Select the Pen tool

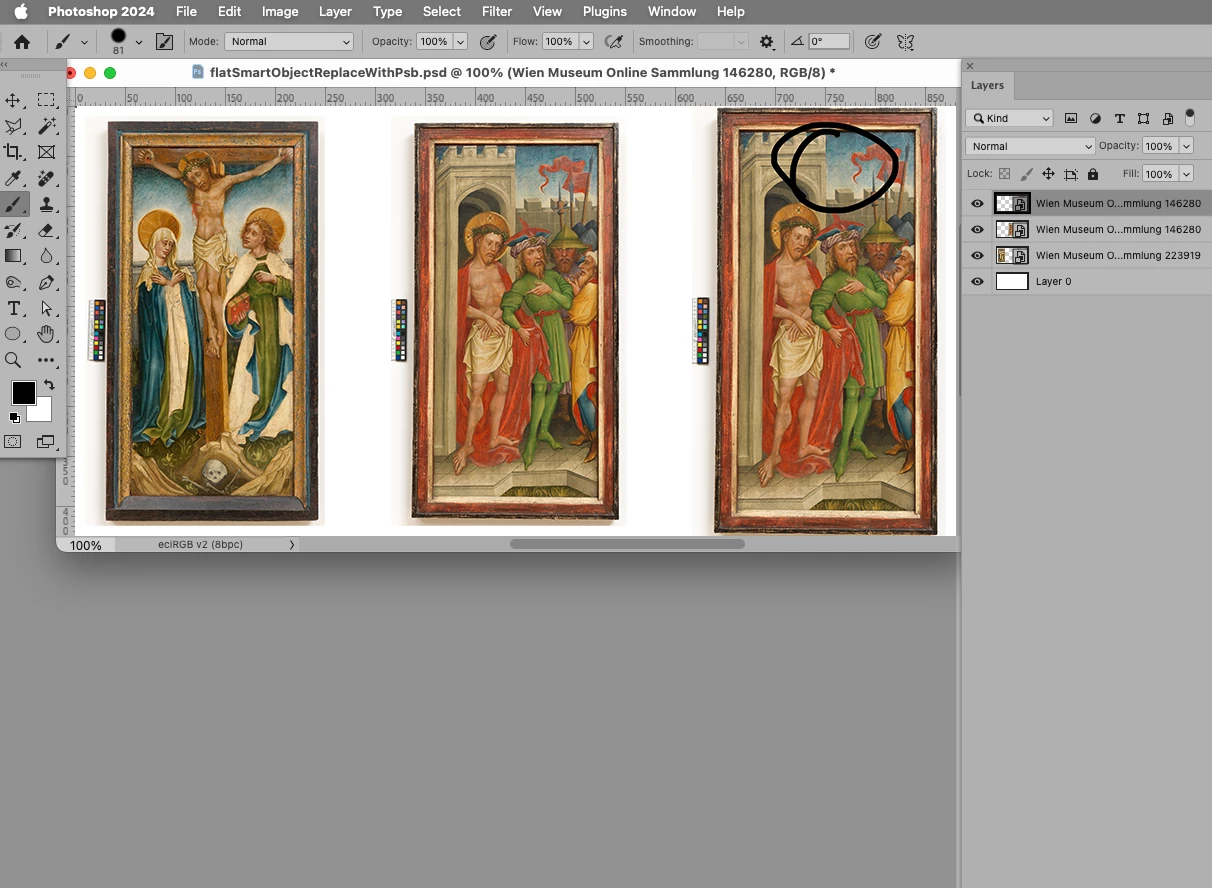point(46,282)
